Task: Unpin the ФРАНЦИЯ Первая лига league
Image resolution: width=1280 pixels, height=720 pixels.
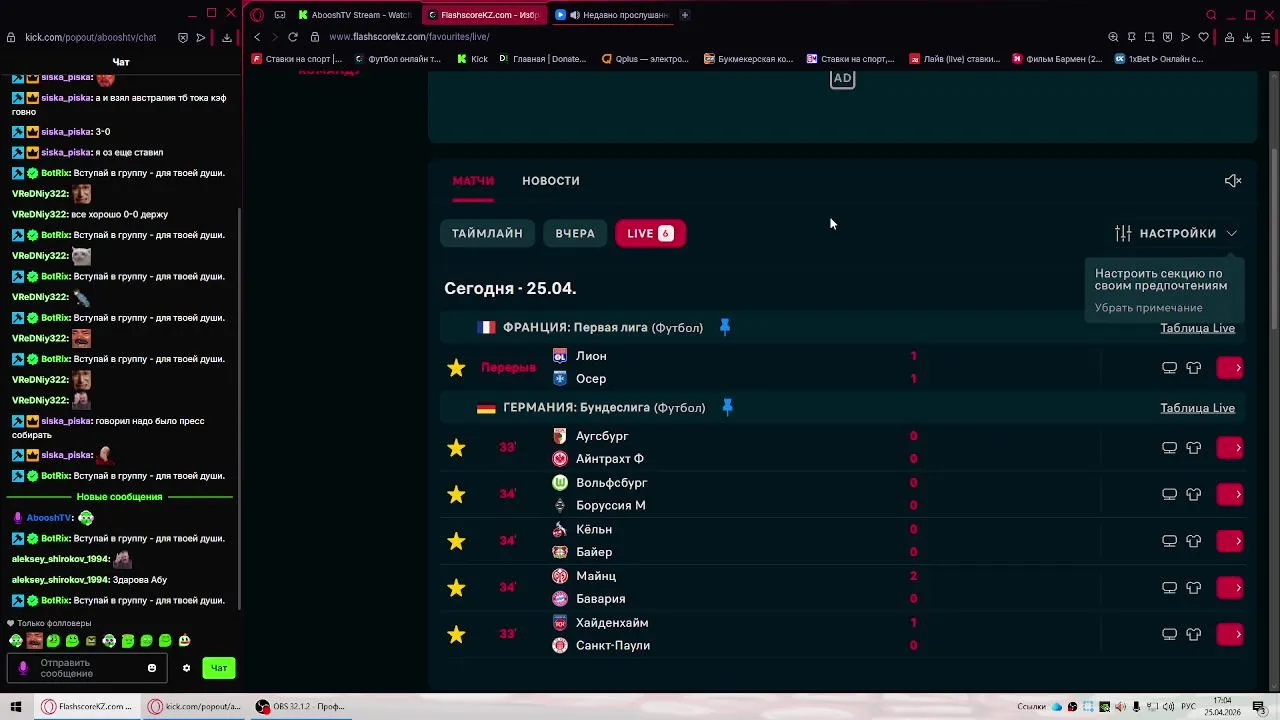Action: click(725, 327)
